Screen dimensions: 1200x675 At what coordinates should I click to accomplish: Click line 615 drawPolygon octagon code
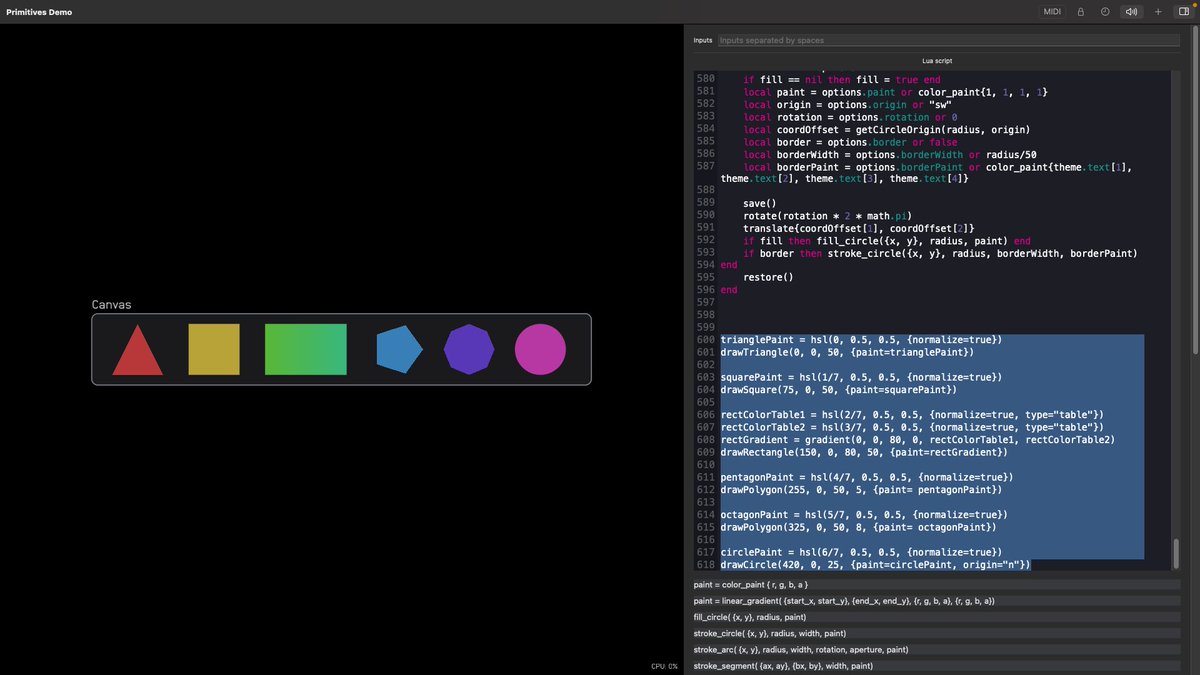coord(858,527)
